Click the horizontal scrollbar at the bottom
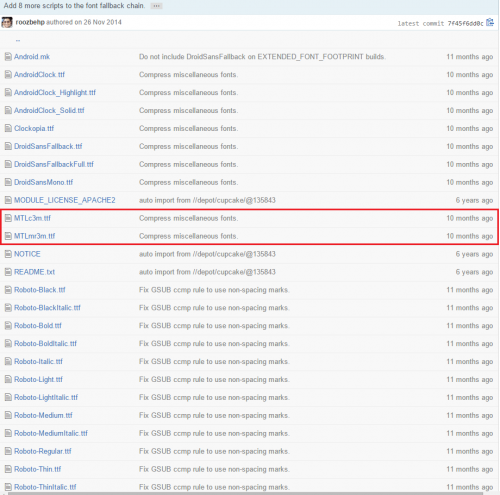This screenshot has width=500, height=495. coord(246,493)
